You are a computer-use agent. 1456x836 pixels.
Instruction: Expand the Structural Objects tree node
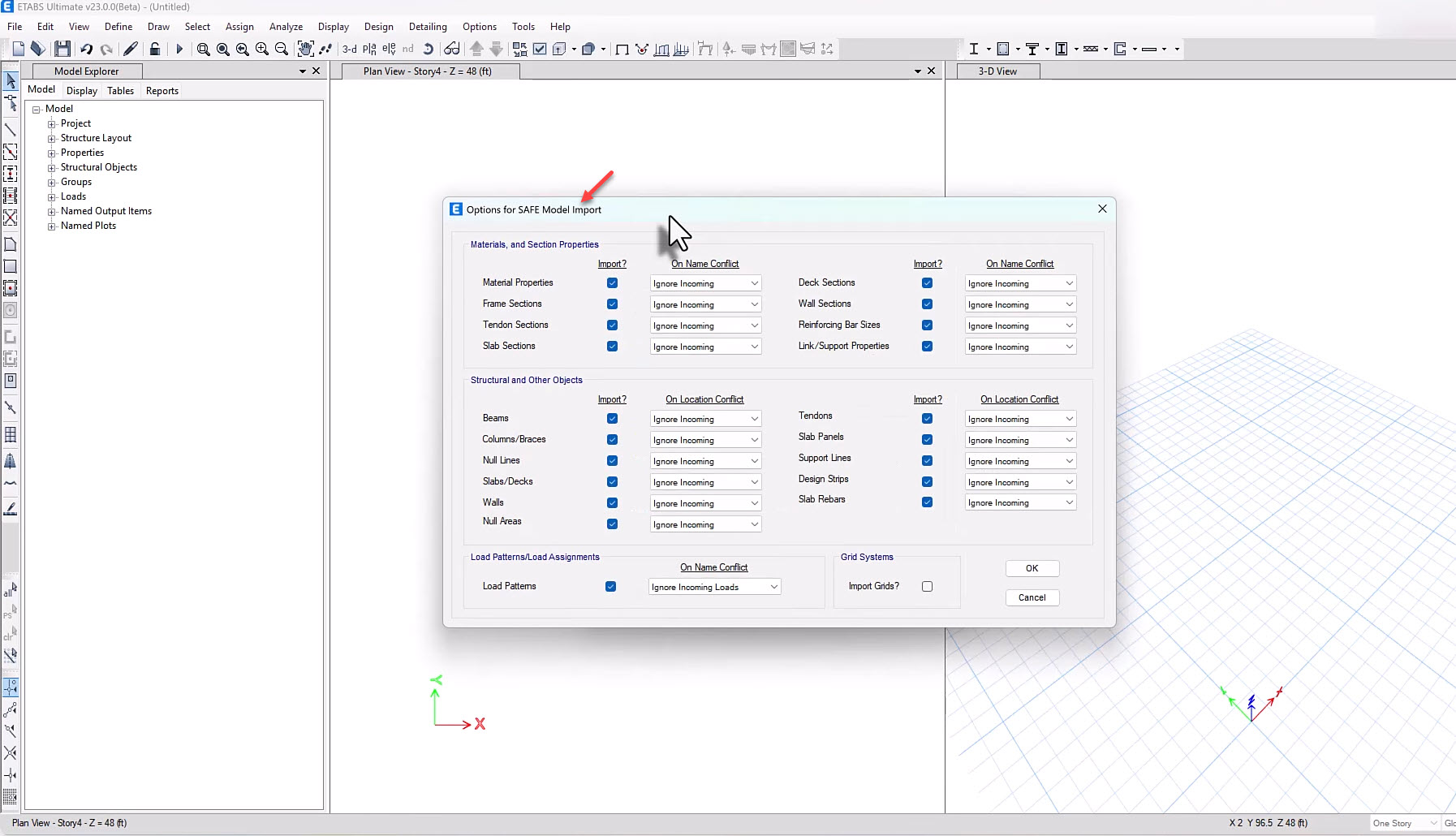(x=52, y=168)
